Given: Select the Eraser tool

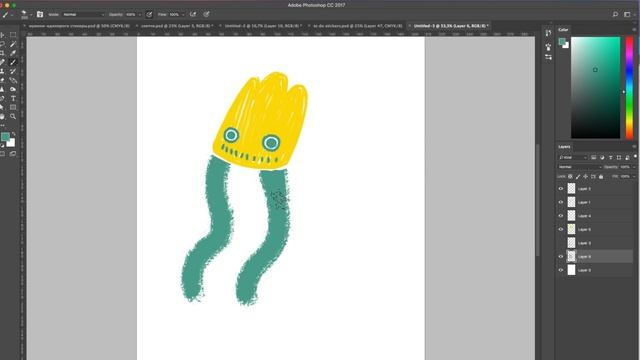Looking at the screenshot, I should pos(3,80).
